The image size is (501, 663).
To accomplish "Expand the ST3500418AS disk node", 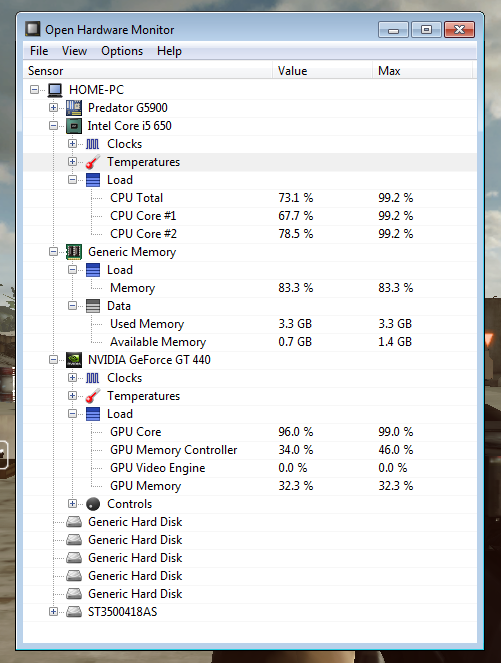I will (53, 611).
